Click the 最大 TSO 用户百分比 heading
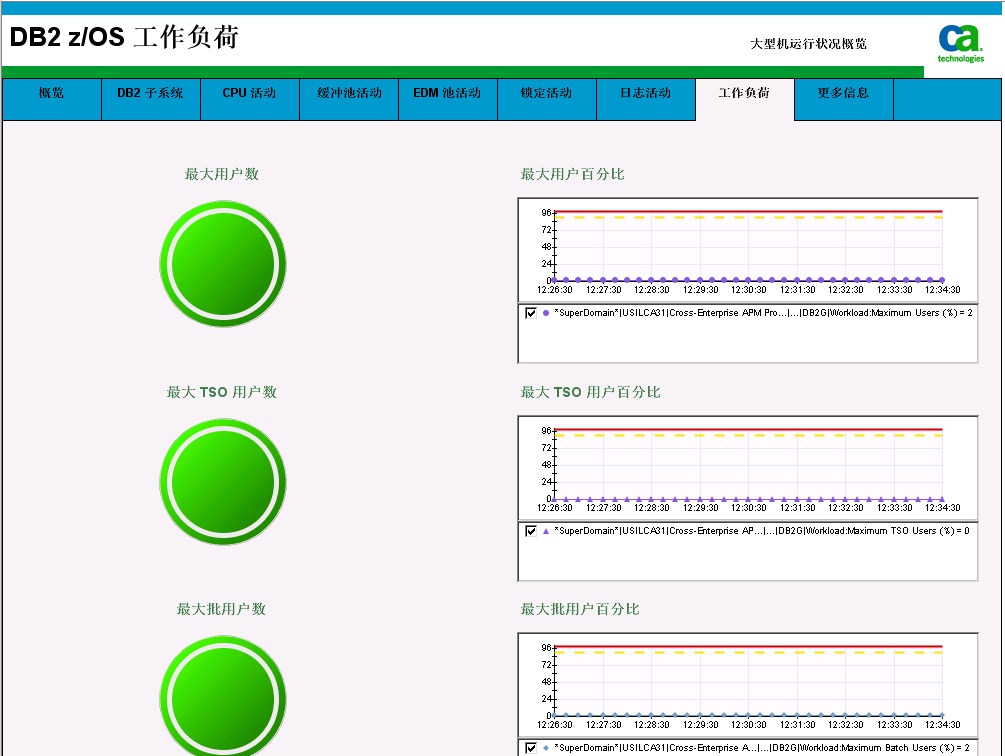The height and width of the screenshot is (756, 1005). point(590,392)
